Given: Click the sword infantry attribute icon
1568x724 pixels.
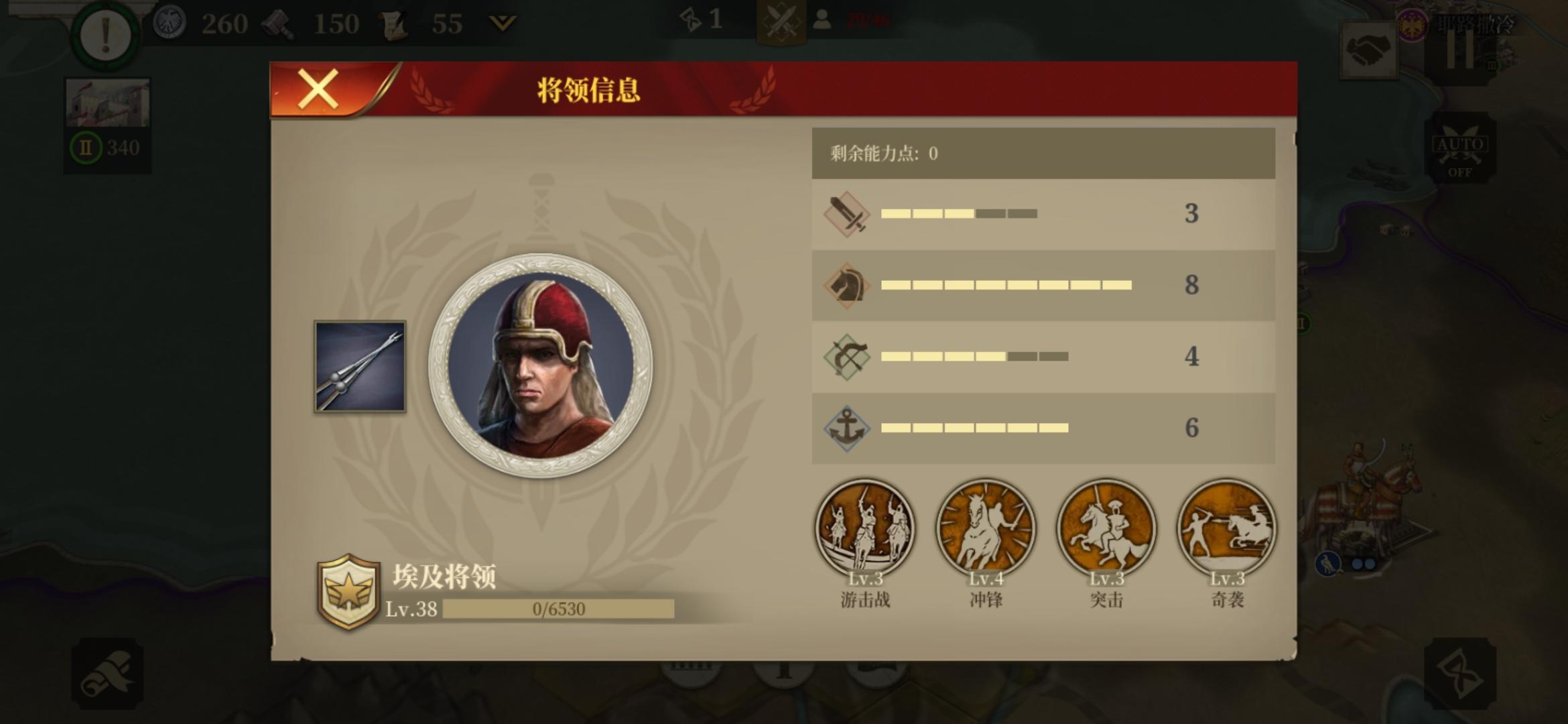Looking at the screenshot, I should point(847,214).
